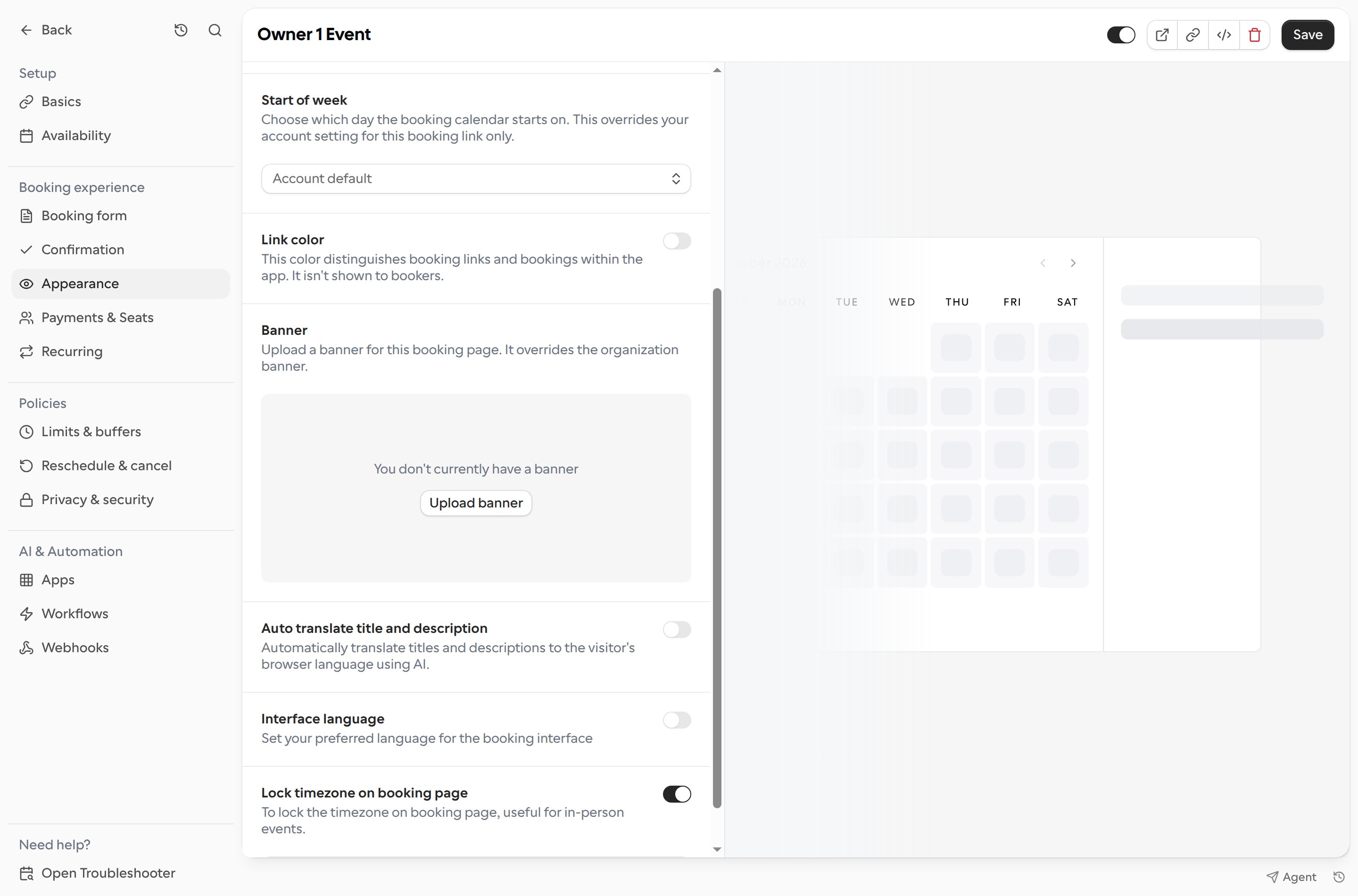Click the history clock icon beside Back
Image resolution: width=1358 pixels, height=896 pixels.
point(181,30)
